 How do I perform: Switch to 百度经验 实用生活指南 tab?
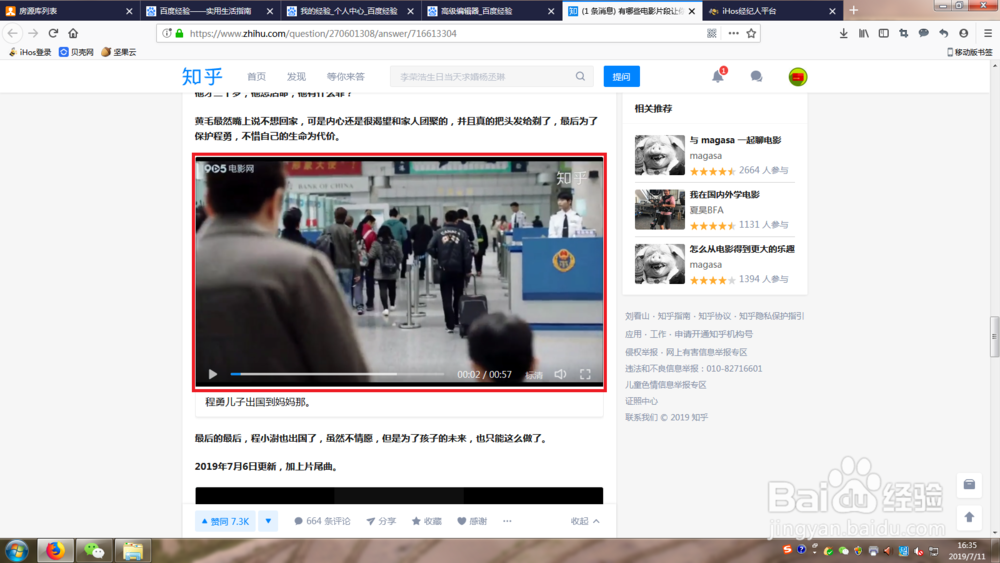click(209, 11)
